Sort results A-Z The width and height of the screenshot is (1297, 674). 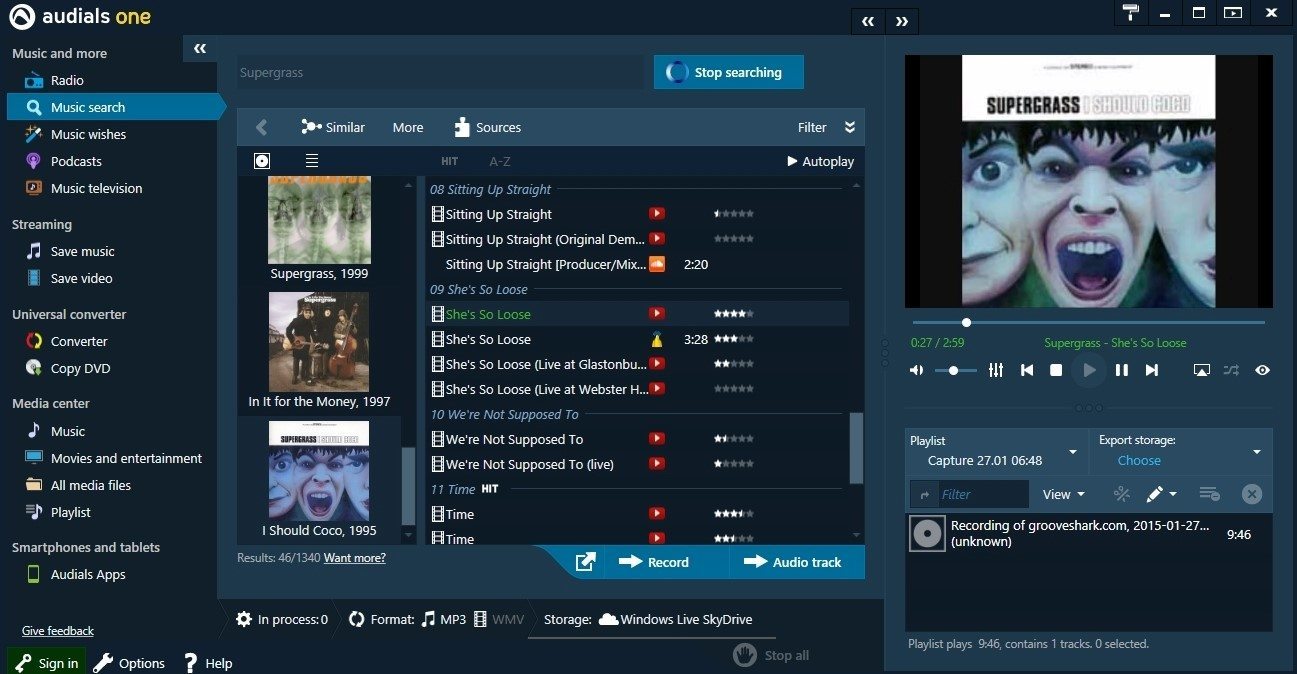click(x=500, y=161)
